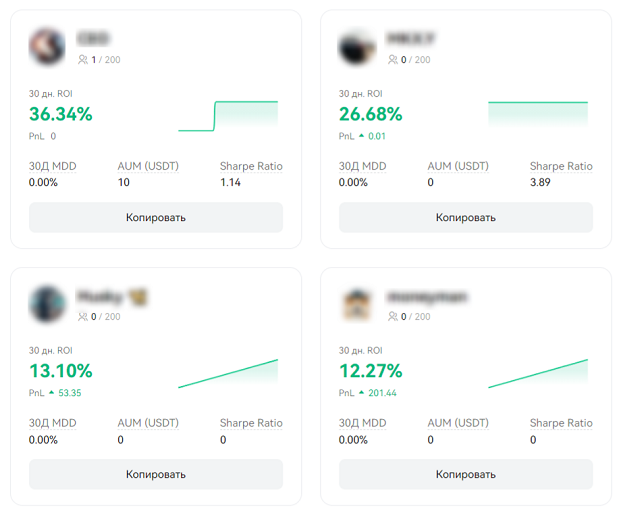Click the avatar of the 12.27% ROI trader
This screenshot has width=623, height=515.
tap(357, 304)
